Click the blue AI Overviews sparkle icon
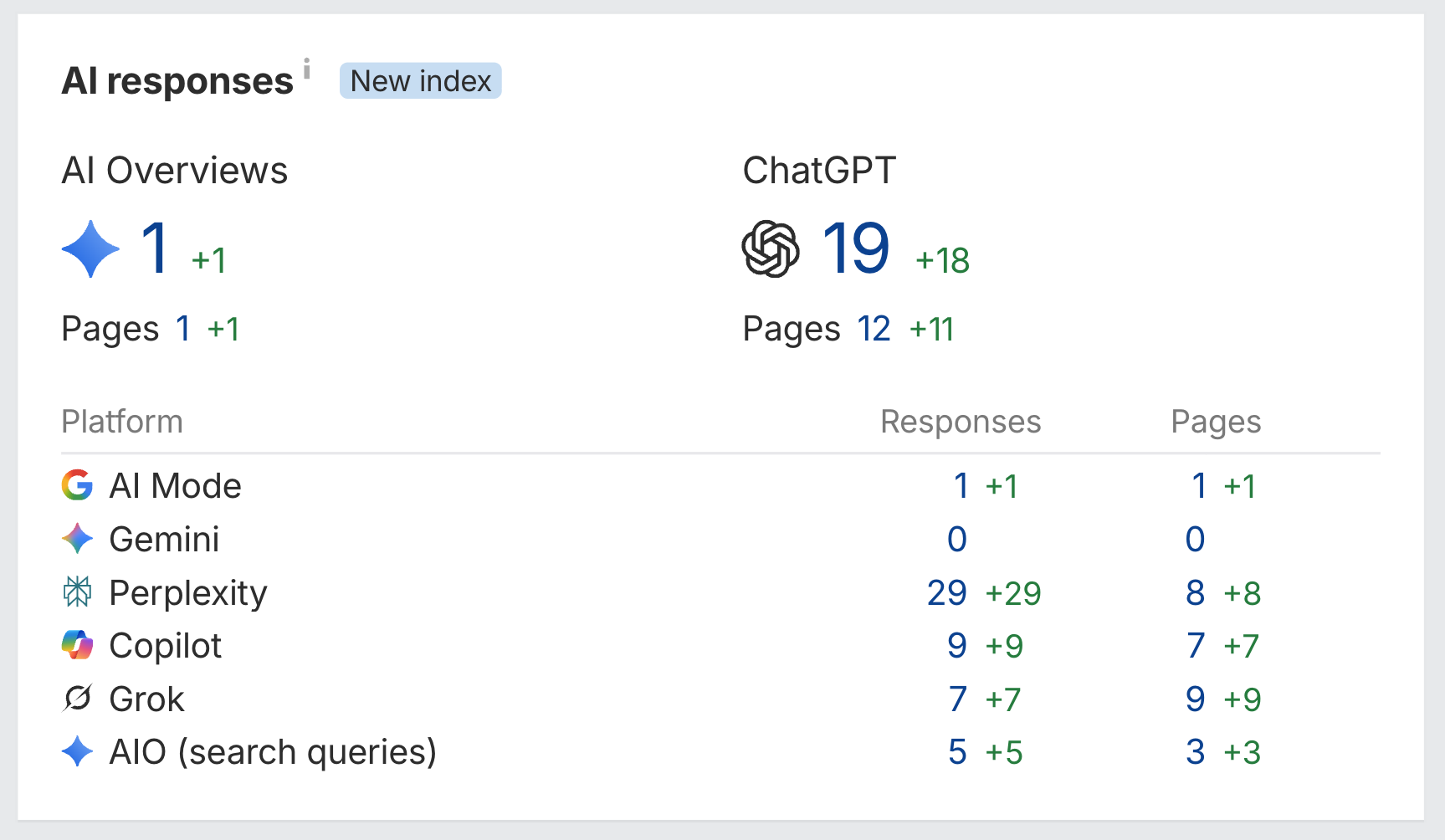The image size is (1445, 840). 90,248
